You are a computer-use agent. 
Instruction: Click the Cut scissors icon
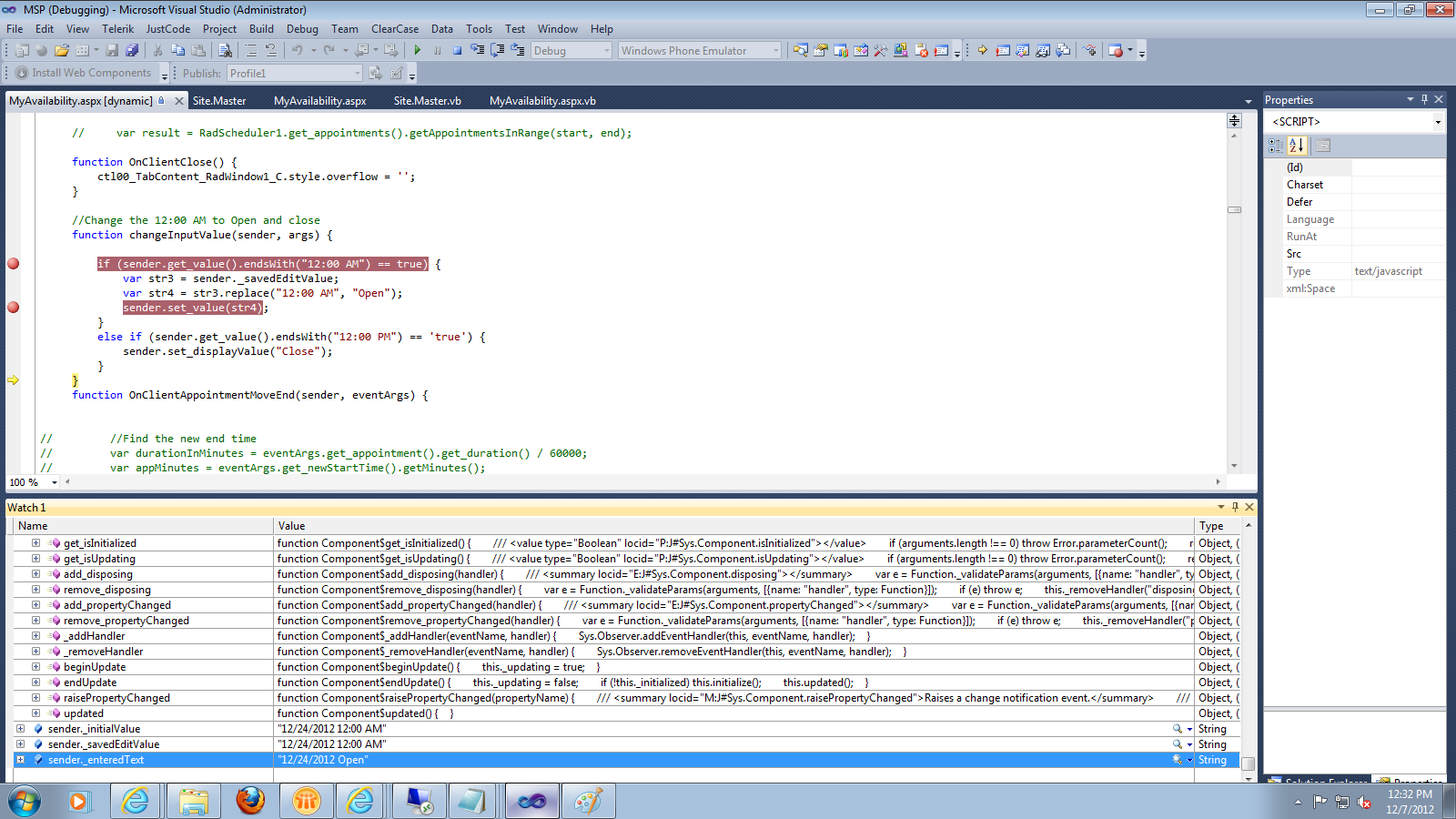click(x=157, y=51)
